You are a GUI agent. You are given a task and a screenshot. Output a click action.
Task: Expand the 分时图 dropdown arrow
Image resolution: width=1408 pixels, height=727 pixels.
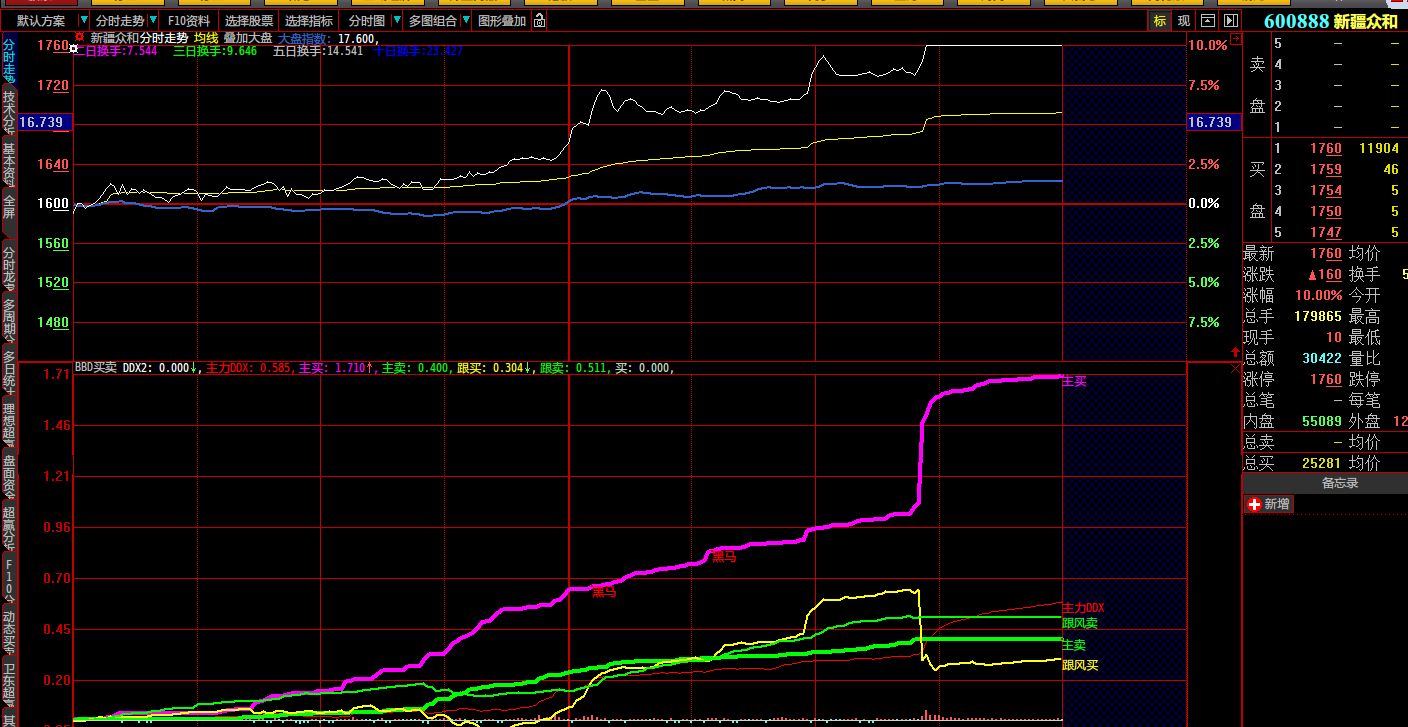(x=397, y=21)
